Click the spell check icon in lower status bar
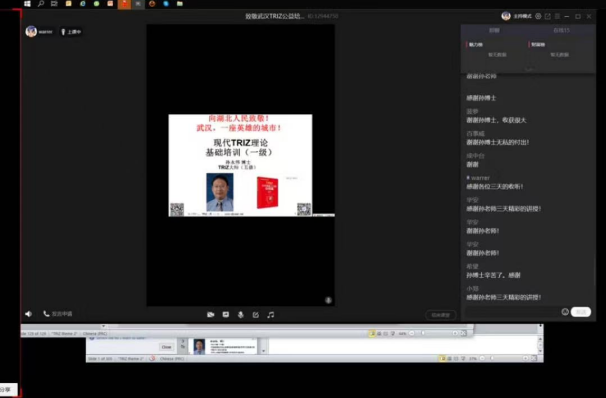606x398 pixels. coord(152,359)
